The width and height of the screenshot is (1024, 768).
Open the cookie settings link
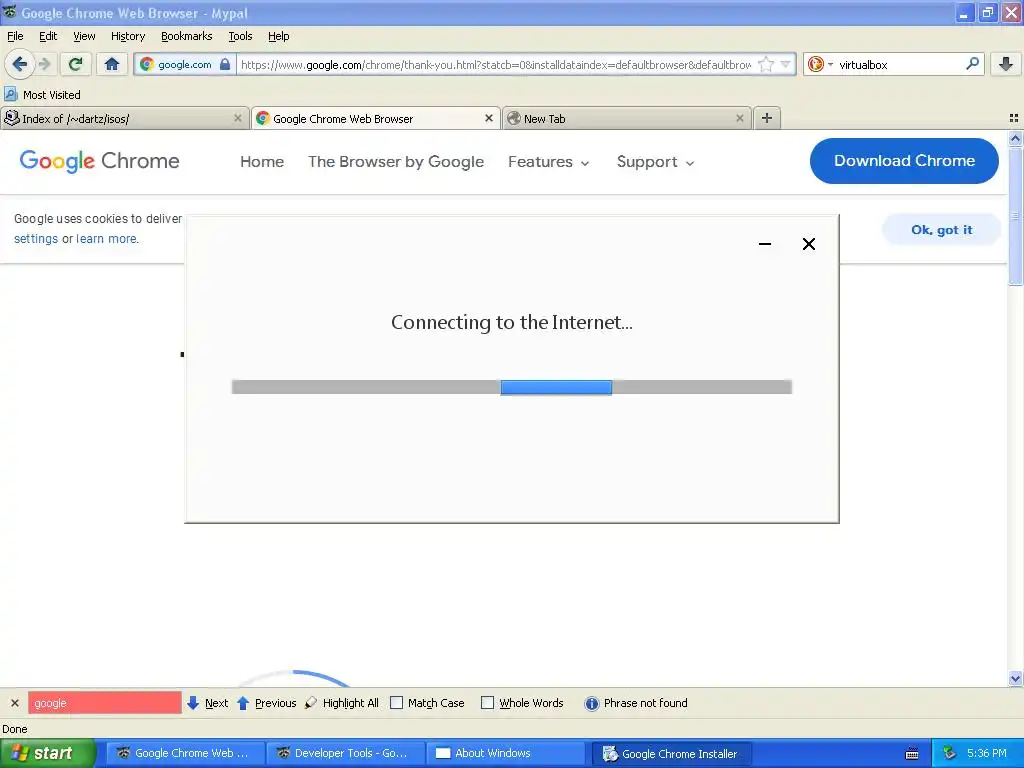point(36,238)
